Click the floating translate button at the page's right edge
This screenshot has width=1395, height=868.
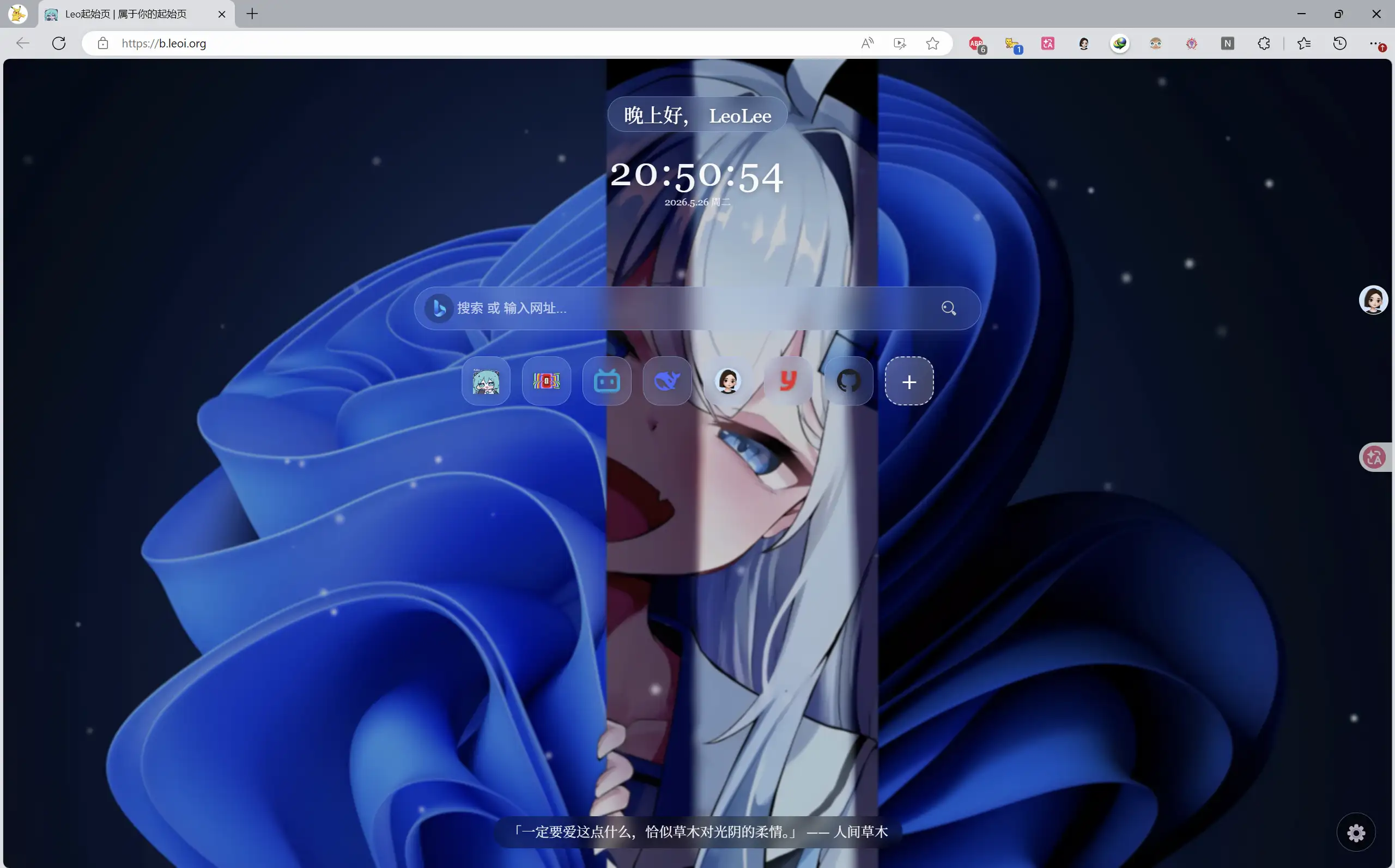pos(1374,458)
